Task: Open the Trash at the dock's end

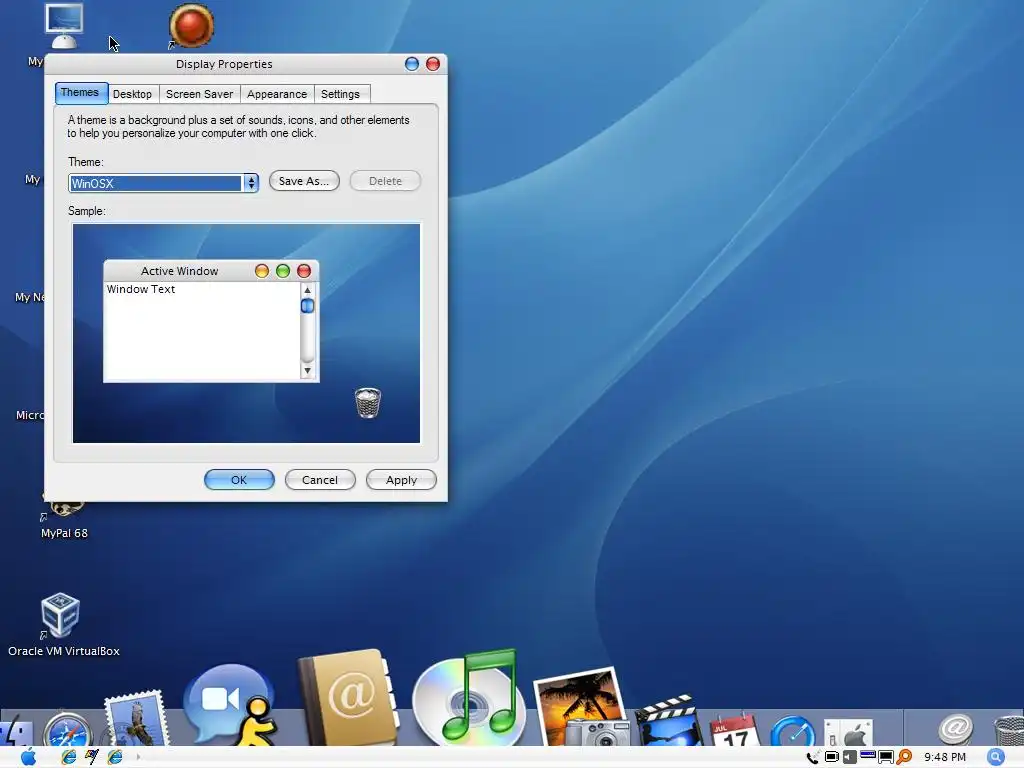Action: click(1008, 731)
